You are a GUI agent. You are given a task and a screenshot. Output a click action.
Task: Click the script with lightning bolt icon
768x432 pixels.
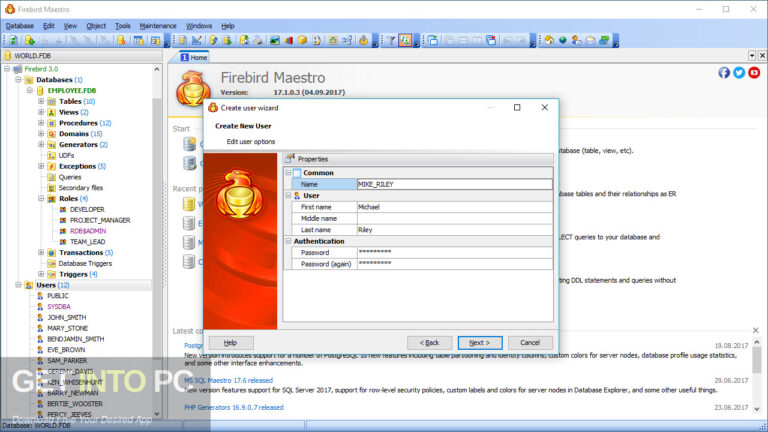tap(213, 41)
